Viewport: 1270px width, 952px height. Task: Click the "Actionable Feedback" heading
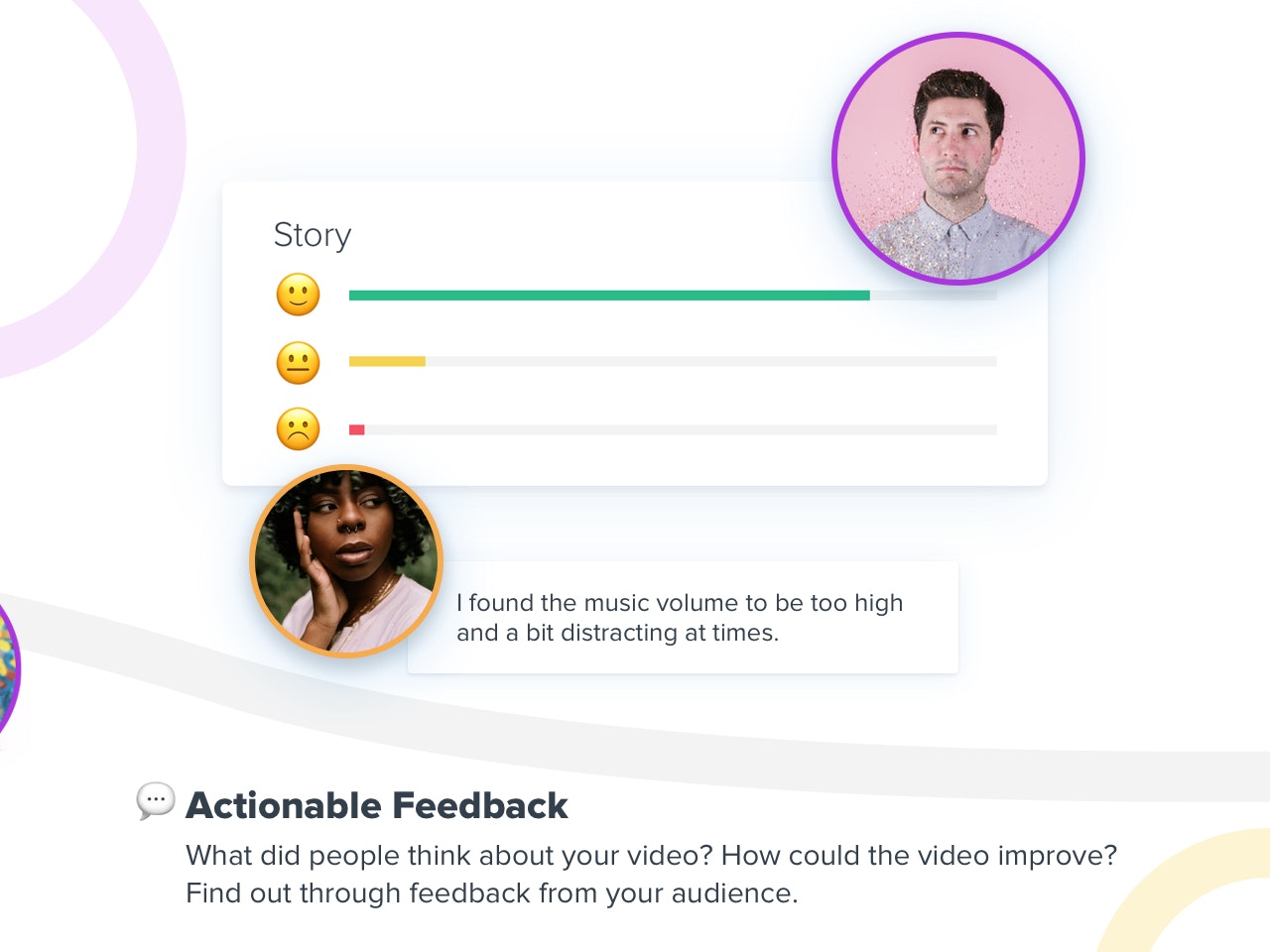(377, 805)
